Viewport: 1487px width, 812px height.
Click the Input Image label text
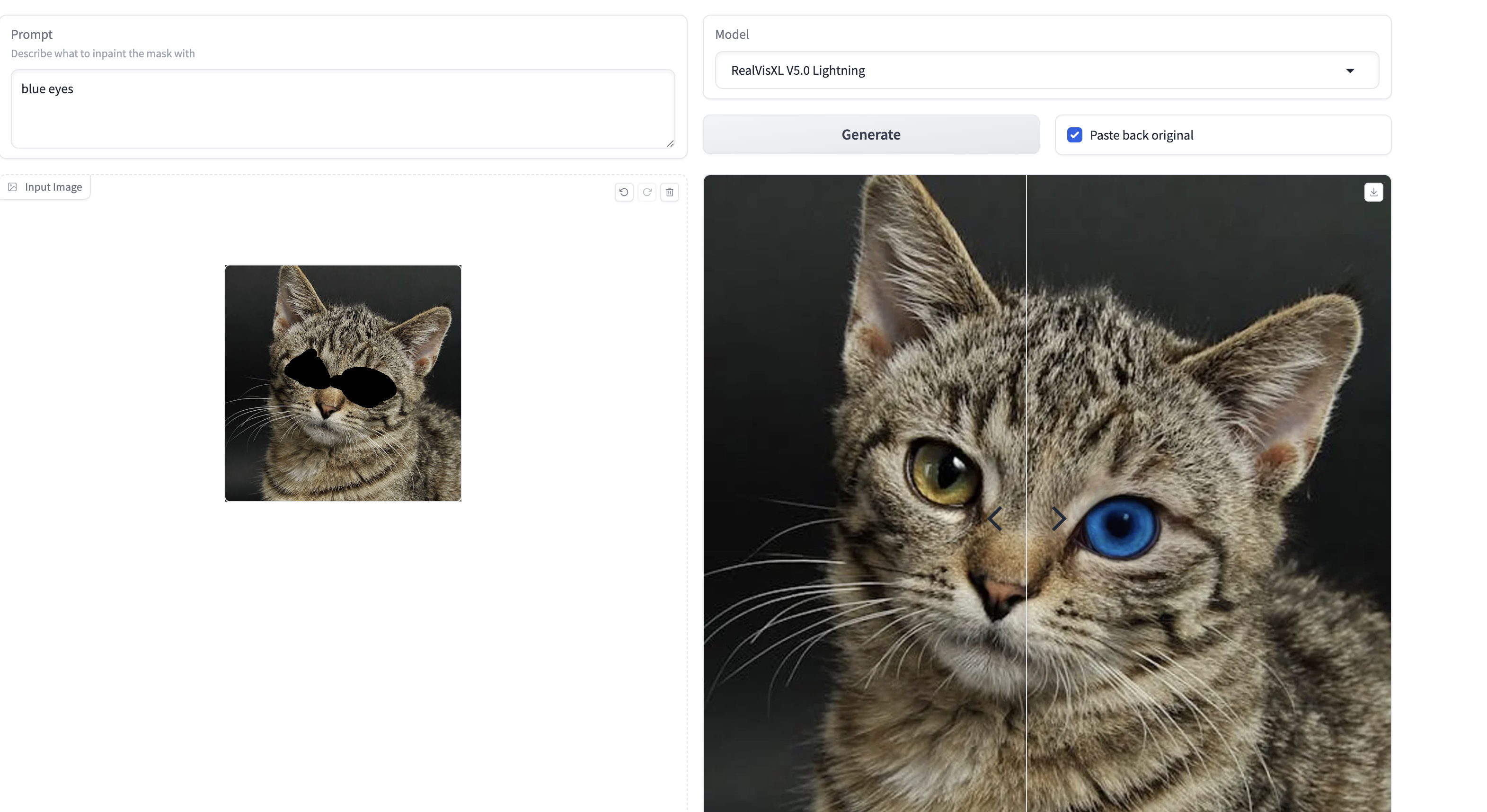[53, 187]
